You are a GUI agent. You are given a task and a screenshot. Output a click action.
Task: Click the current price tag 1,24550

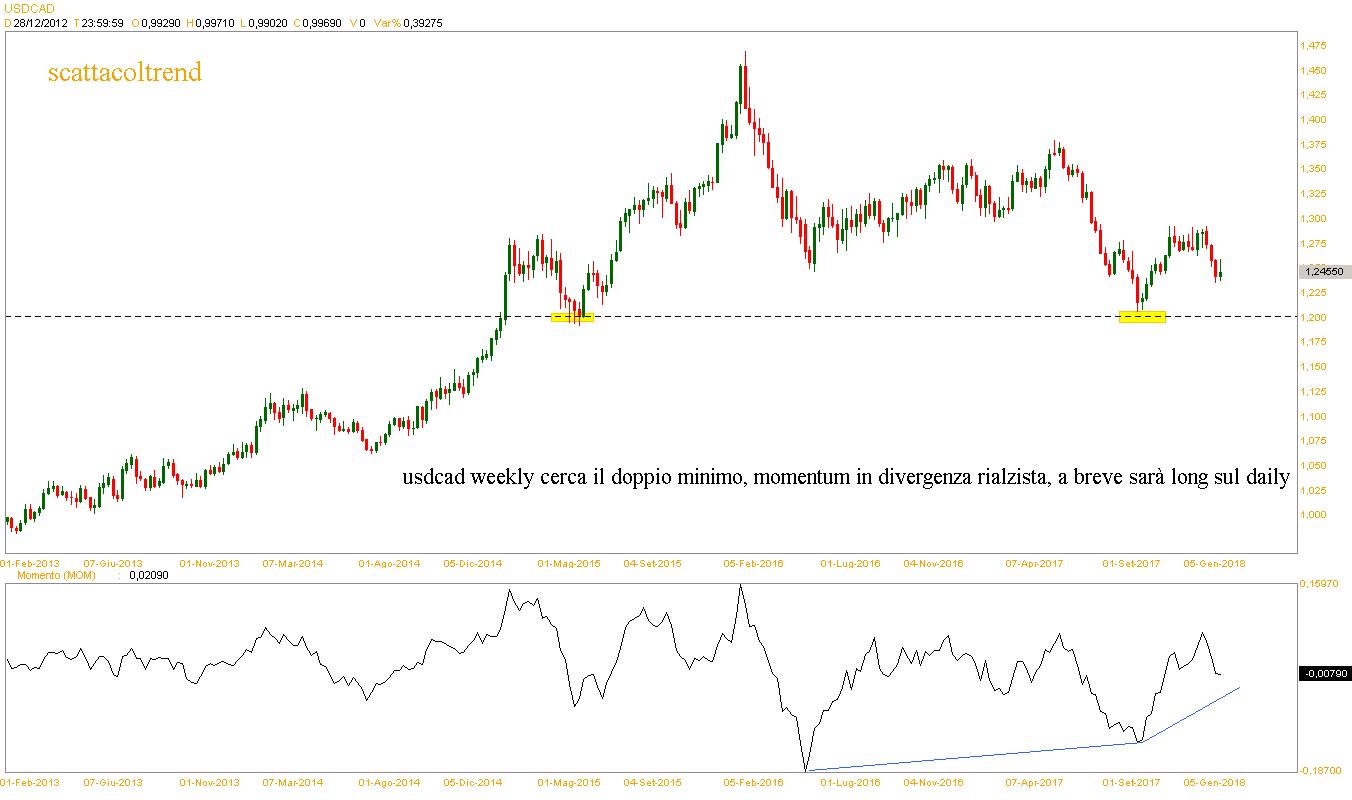[x=1325, y=271]
